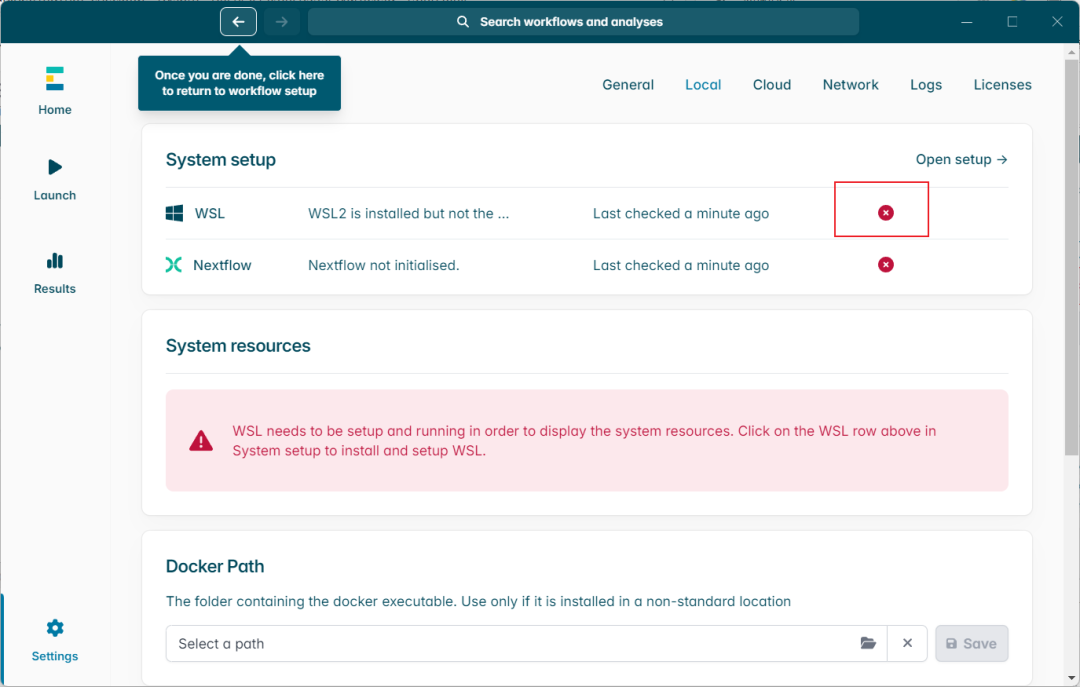The height and width of the screenshot is (687, 1080).
Task: Open the Launch play icon
Action: point(55,167)
